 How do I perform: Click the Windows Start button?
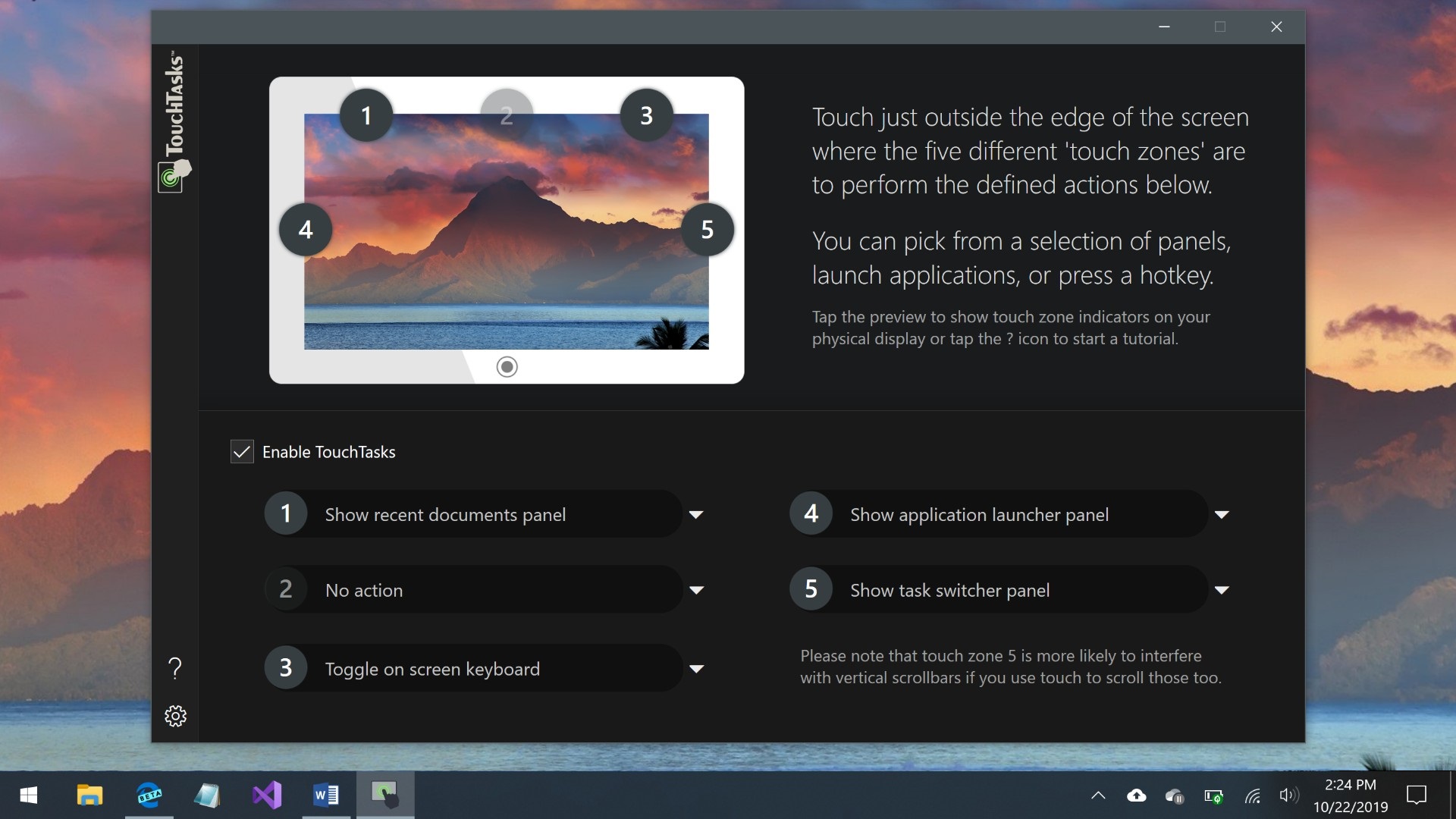[x=29, y=795]
